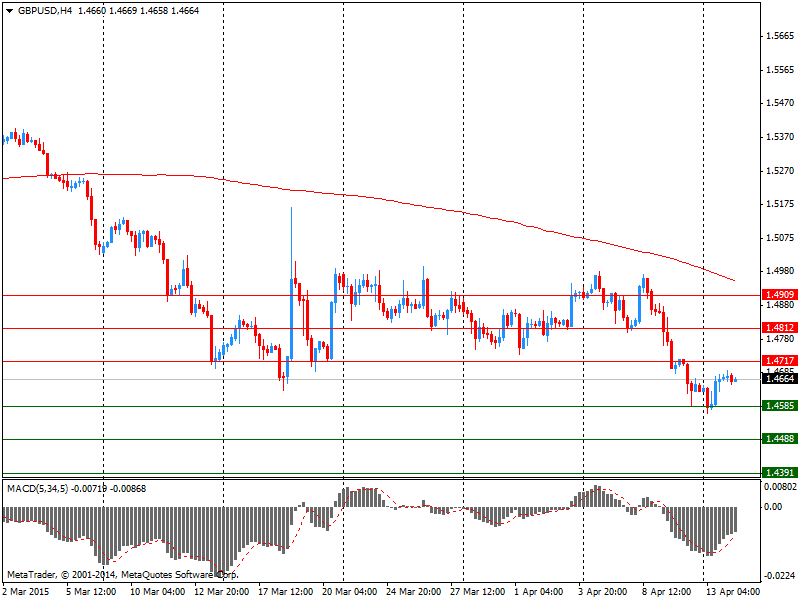Click the MACD 0.00802 scale value
The width and height of the screenshot is (800, 600).
tap(780, 487)
